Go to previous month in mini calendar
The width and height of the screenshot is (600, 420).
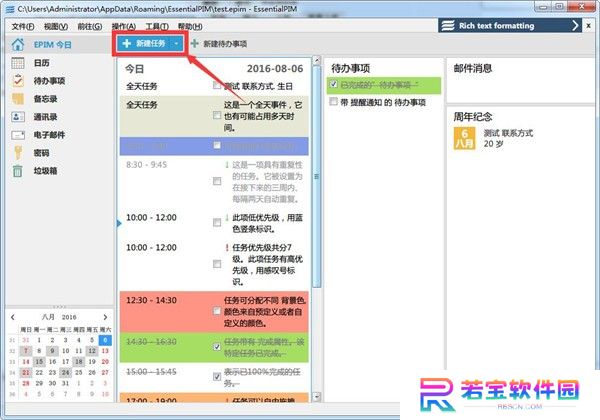(x=13, y=317)
